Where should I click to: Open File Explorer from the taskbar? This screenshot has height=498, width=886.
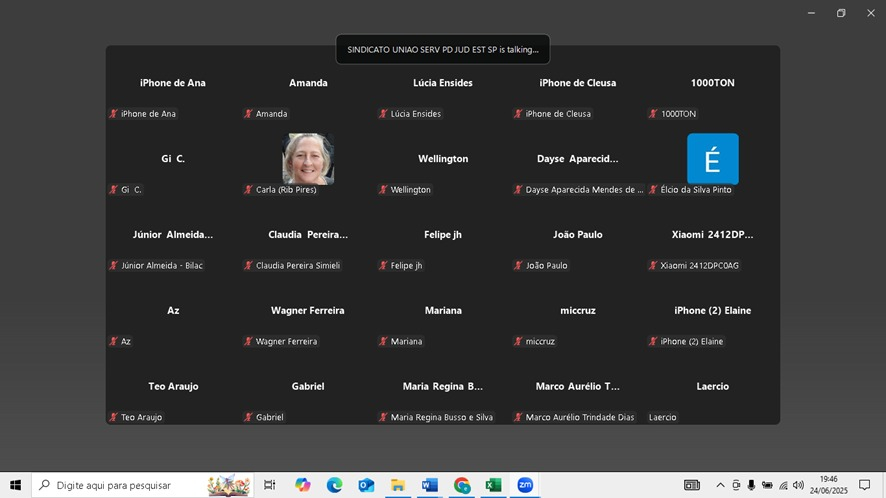click(x=398, y=485)
